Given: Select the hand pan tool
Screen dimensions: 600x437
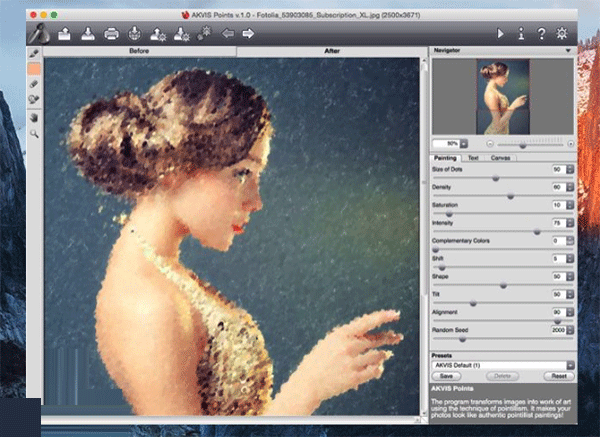Looking at the screenshot, I should pyautogui.click(x=35, y=116).
